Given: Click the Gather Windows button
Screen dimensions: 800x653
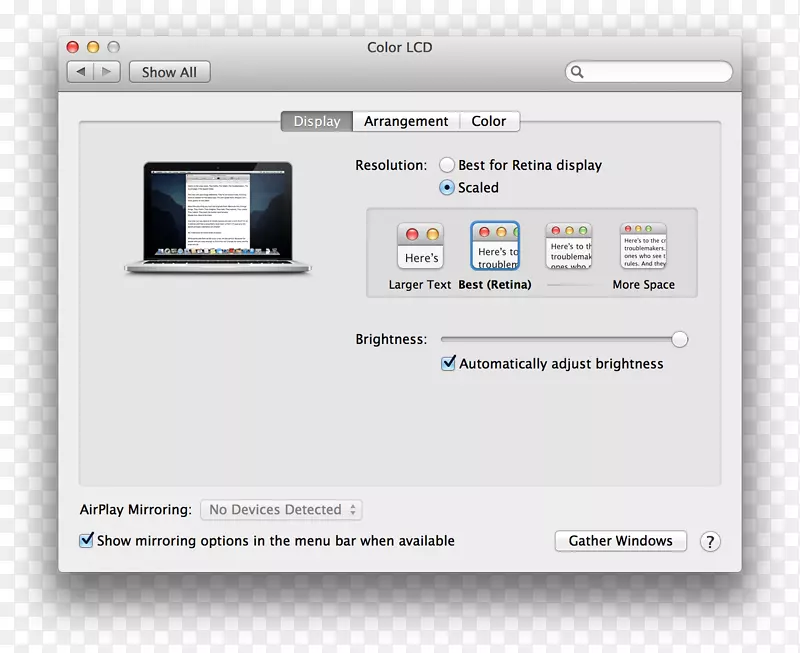Looking at the screenshot, I should click(x=620, y=541).
